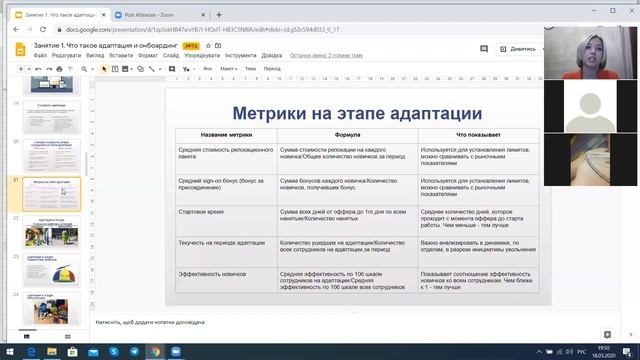
Task: Click the slide title 'Метрики на этапе адаптации'
Action: [x=358, y=113]
